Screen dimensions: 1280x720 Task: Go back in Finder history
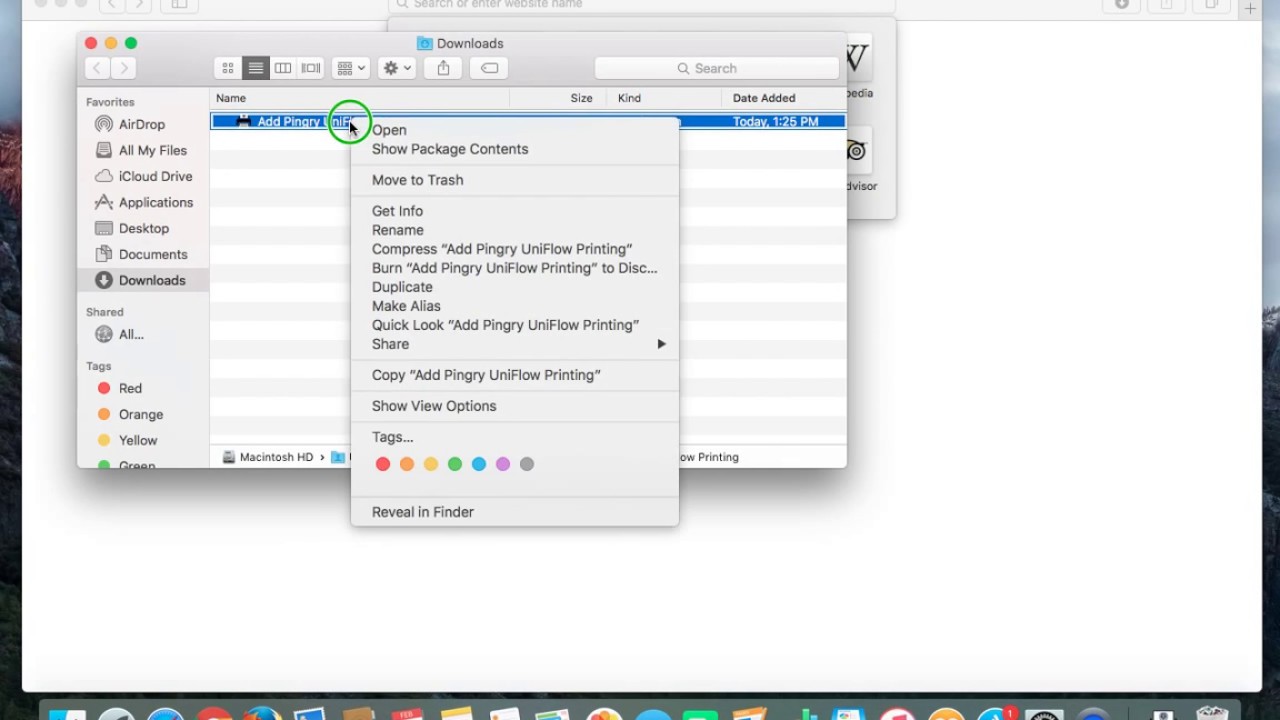pyautogui.click(x=97, y=68)
